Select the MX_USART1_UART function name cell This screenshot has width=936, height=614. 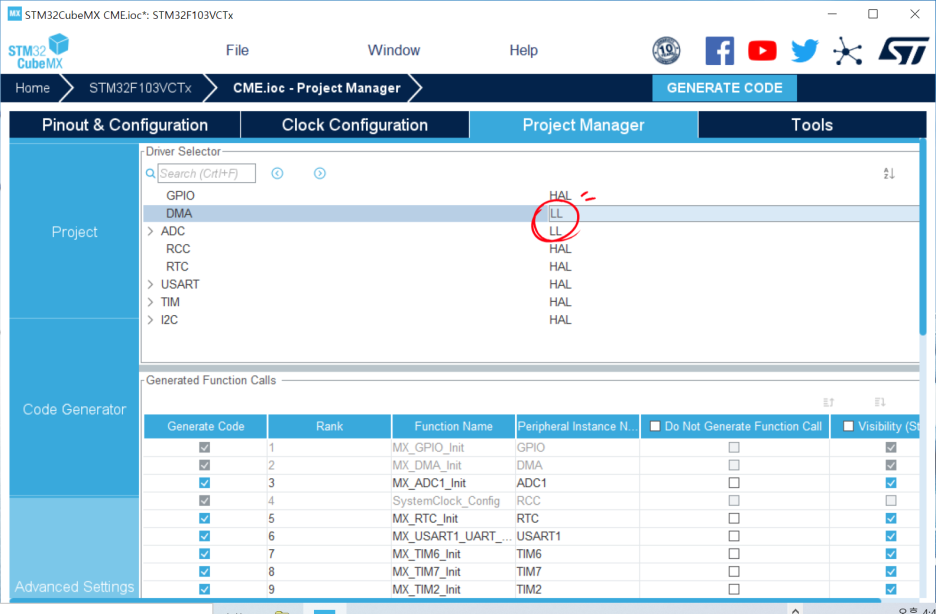point(453,536)
